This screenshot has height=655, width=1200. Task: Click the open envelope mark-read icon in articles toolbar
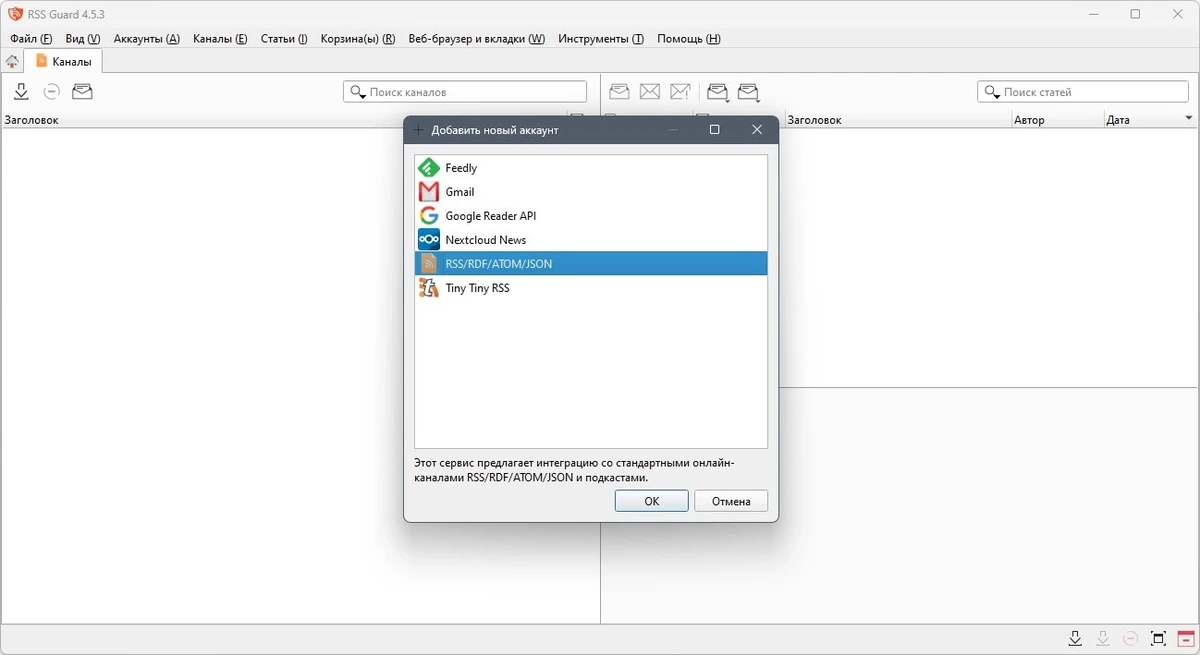point(620,92)
